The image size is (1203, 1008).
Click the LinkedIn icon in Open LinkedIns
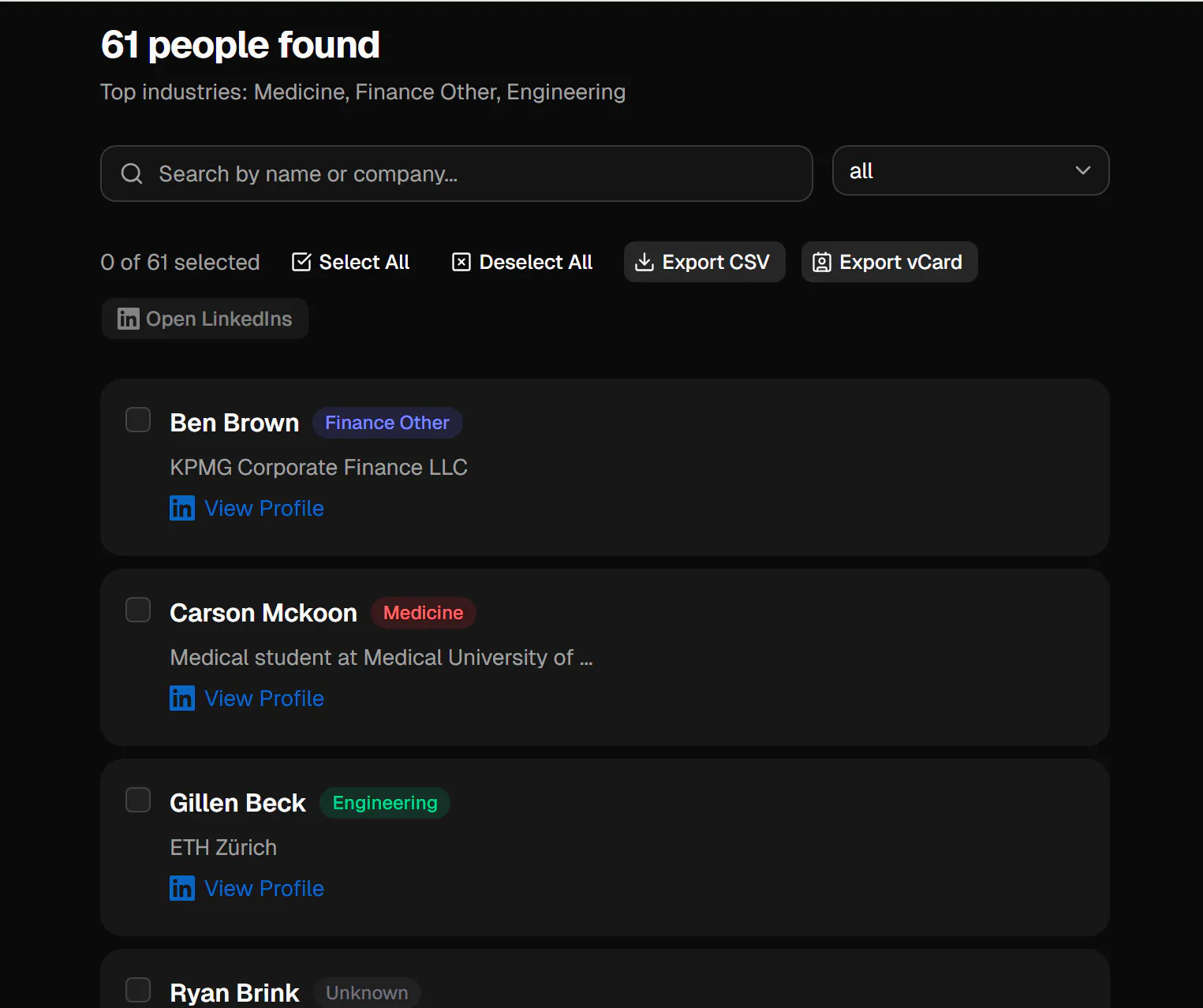click(x=129, y=319)
